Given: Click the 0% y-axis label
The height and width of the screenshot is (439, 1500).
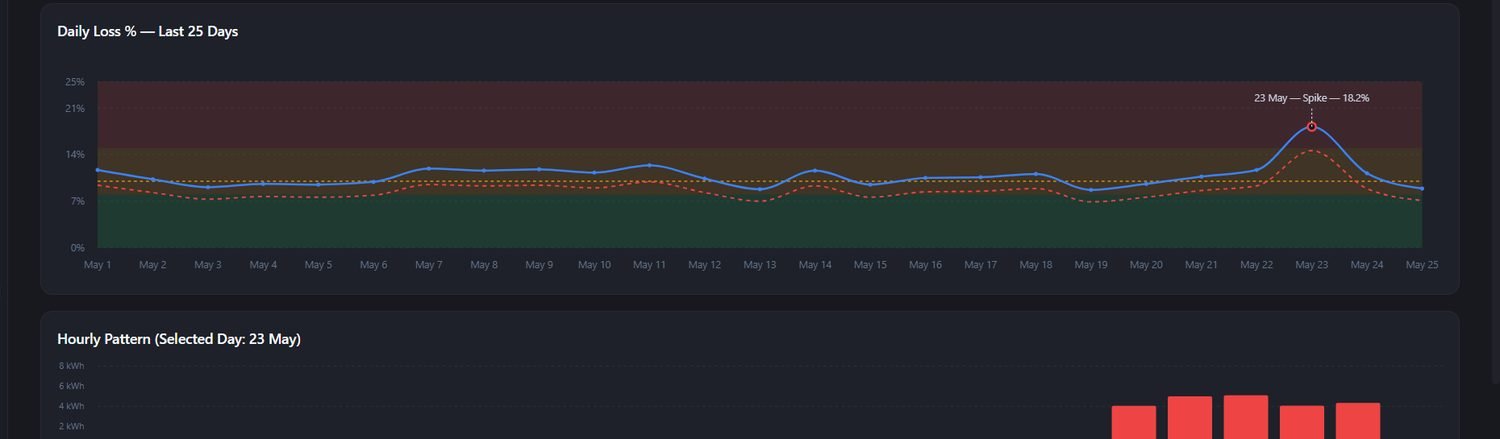Looking at the screenshot, I should click(x=77, y=248).
